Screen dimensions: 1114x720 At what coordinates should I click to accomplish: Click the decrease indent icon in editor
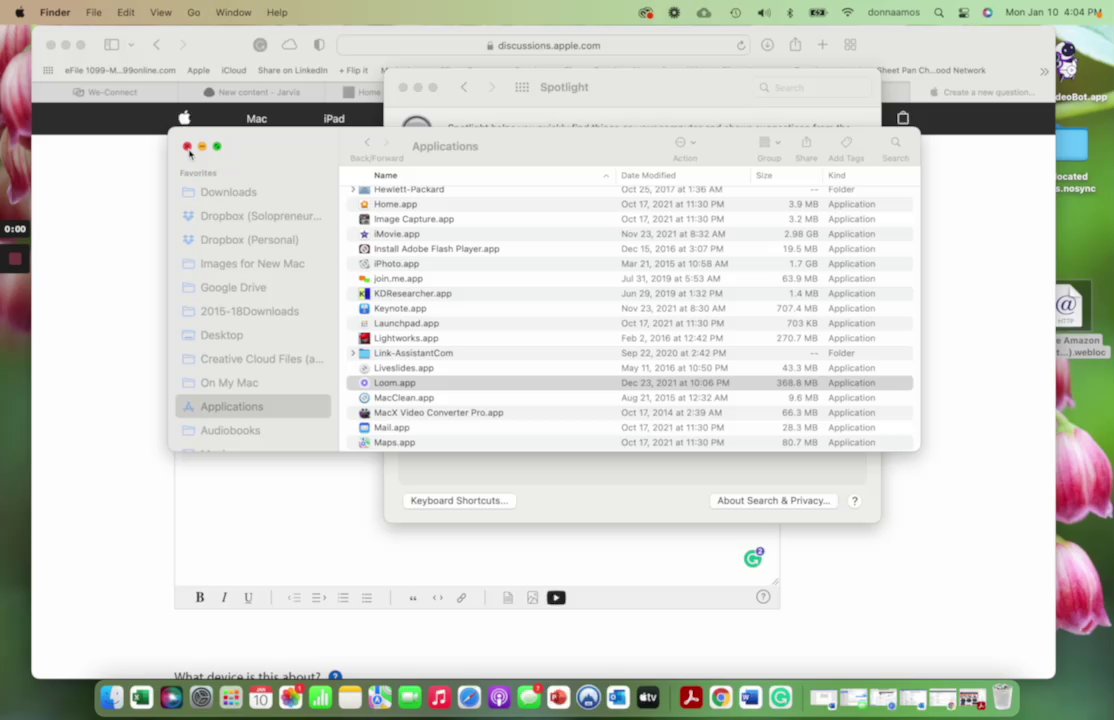click(294, 598)
